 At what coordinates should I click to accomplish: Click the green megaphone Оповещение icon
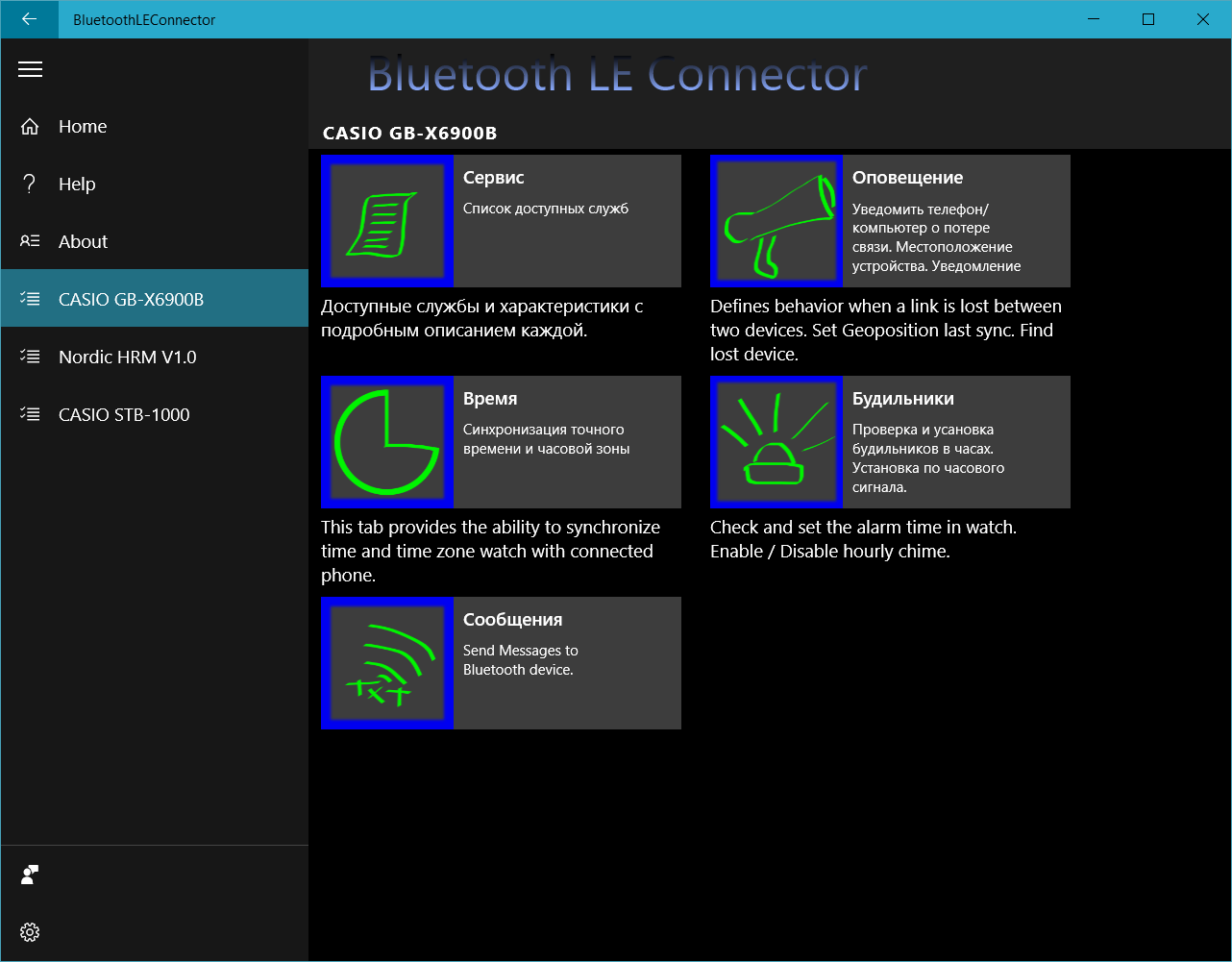tap(776, 221)
